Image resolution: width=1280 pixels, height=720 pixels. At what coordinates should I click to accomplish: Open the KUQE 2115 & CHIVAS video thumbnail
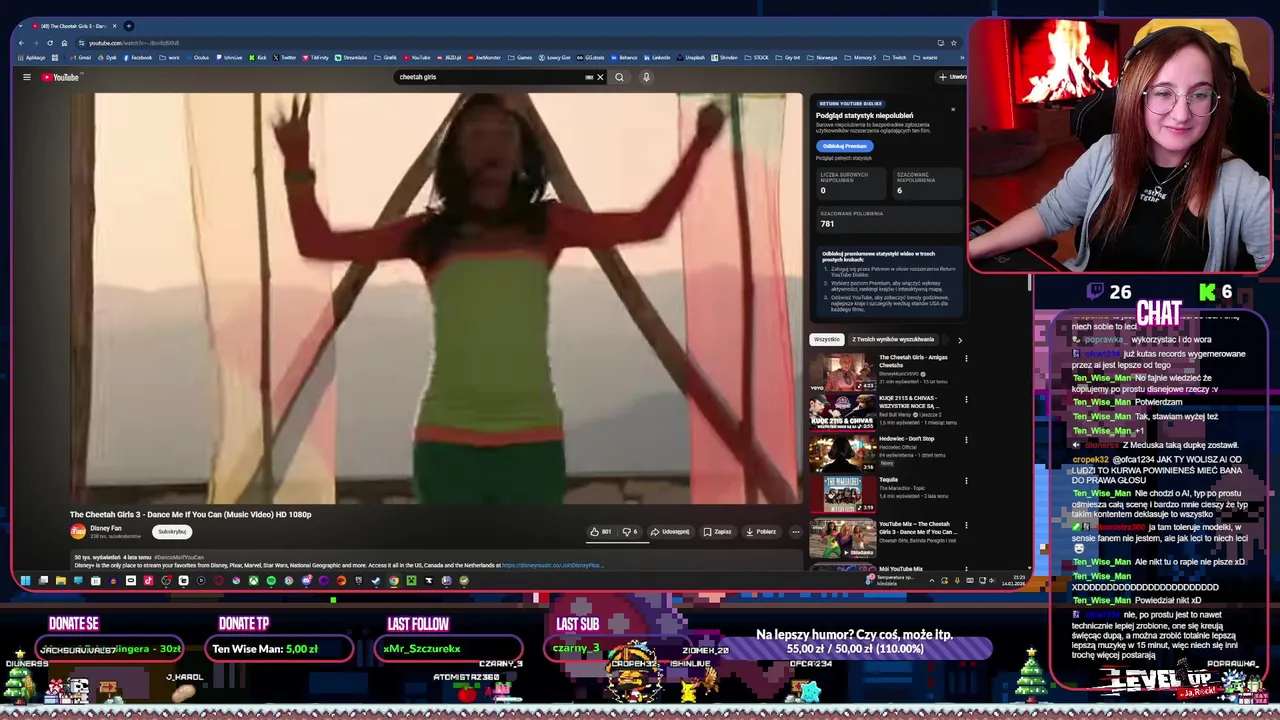[842, 413]
